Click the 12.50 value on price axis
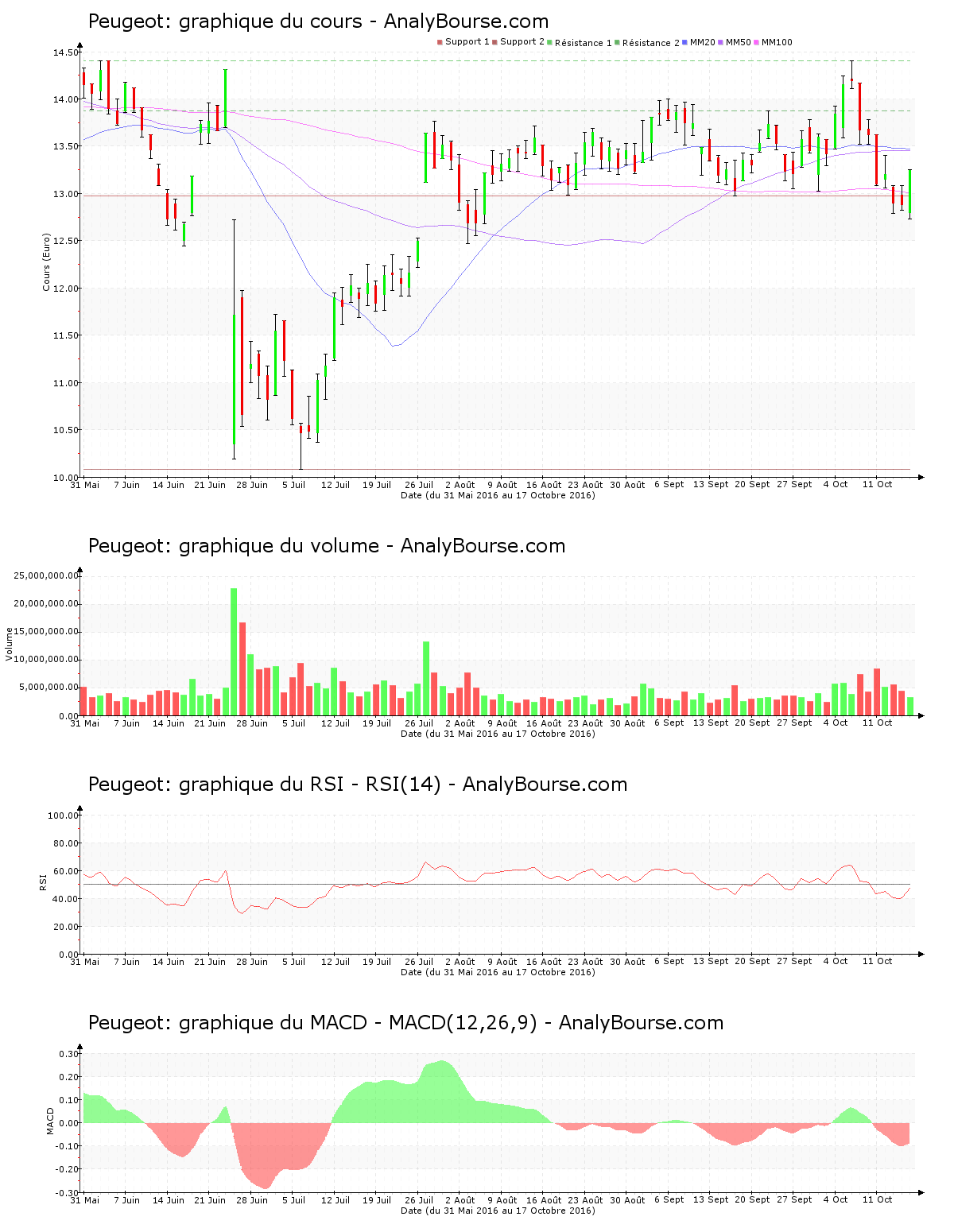 click(66, 242)
